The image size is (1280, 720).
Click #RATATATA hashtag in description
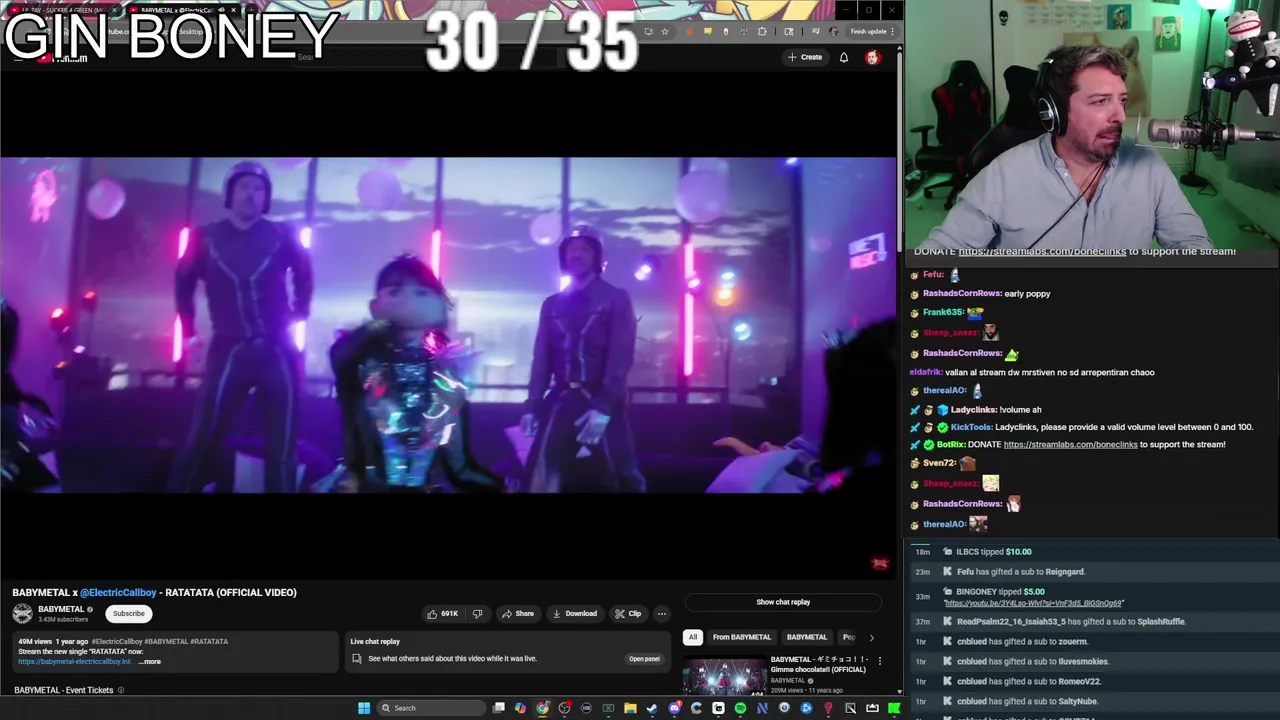tap(209, 641)
